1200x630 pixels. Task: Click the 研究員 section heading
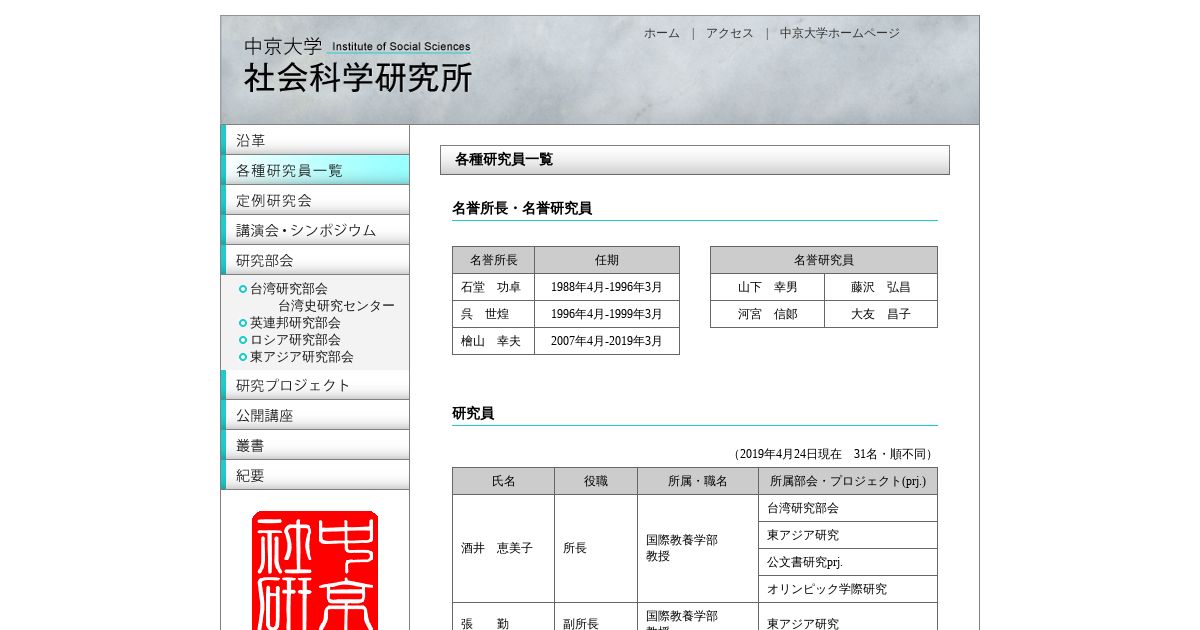[473, 413]
